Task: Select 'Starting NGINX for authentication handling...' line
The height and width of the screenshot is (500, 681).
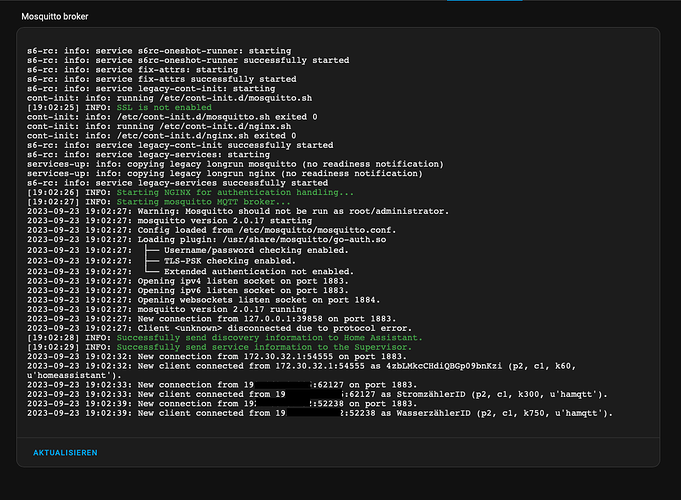Action: coord(190,192)
